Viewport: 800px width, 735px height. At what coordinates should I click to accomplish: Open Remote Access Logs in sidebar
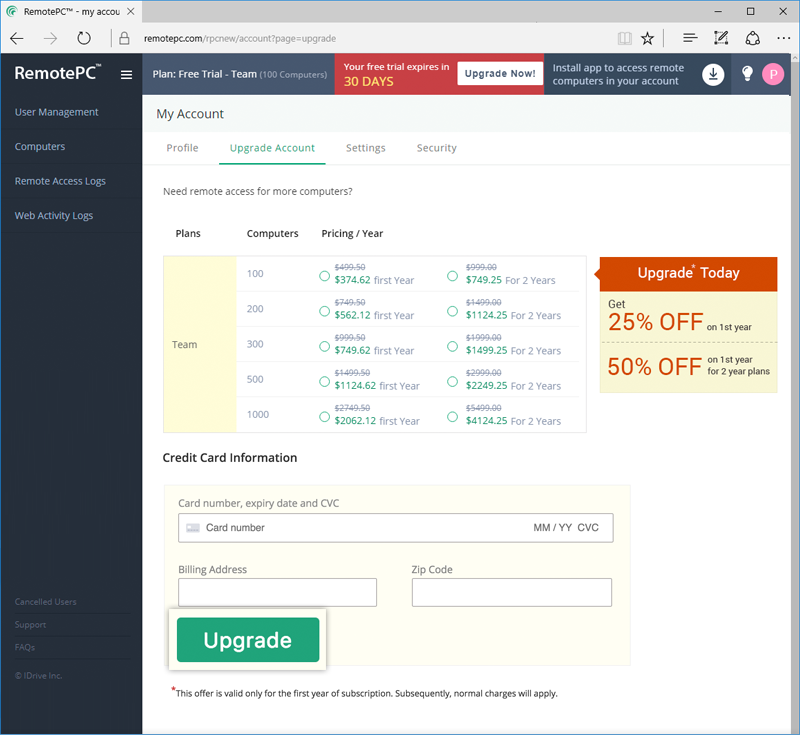point(60,181)
